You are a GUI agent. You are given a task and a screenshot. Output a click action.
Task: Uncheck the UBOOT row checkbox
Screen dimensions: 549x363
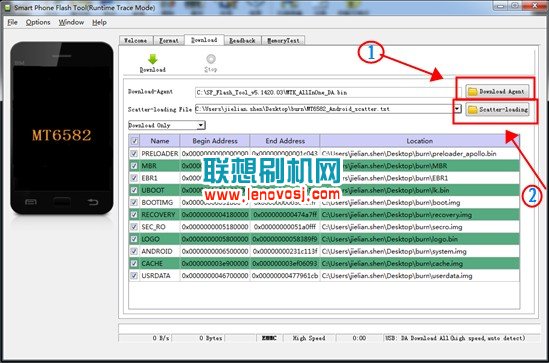(134, 190)
